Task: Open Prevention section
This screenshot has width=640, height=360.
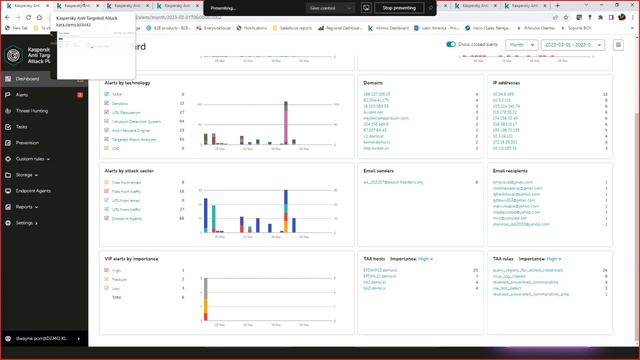Action: click(x=27, y=143)
